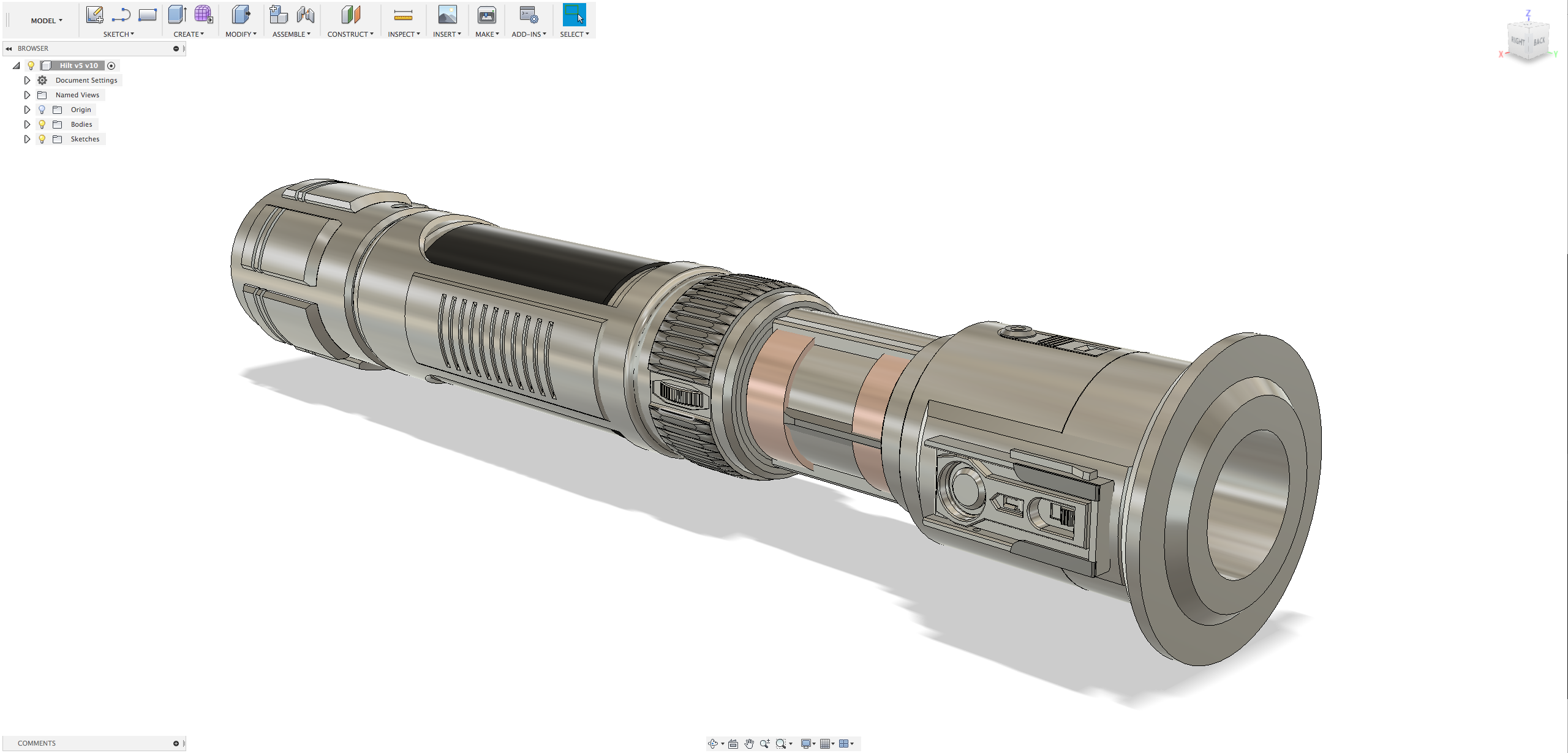The width and height of the screenshot is (1568, 753).
Task: Open the INSERT menu
Action: (x=447, y=34)
